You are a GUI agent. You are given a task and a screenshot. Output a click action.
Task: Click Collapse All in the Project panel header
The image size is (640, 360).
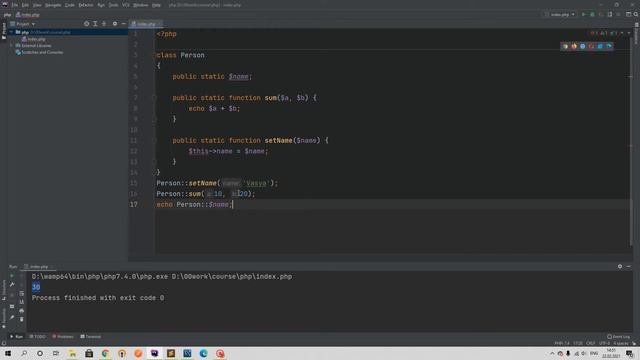[x=104, y=24]
